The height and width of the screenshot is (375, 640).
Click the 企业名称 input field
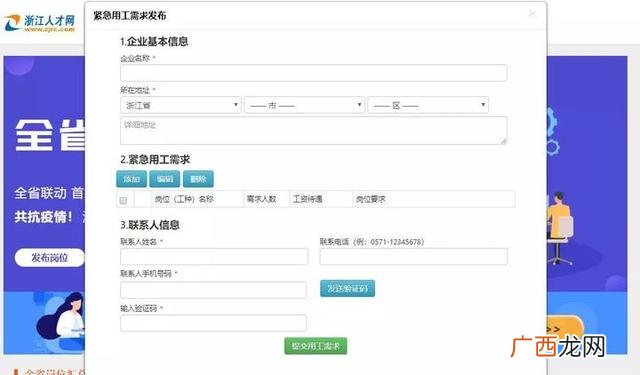pos(313,73)
